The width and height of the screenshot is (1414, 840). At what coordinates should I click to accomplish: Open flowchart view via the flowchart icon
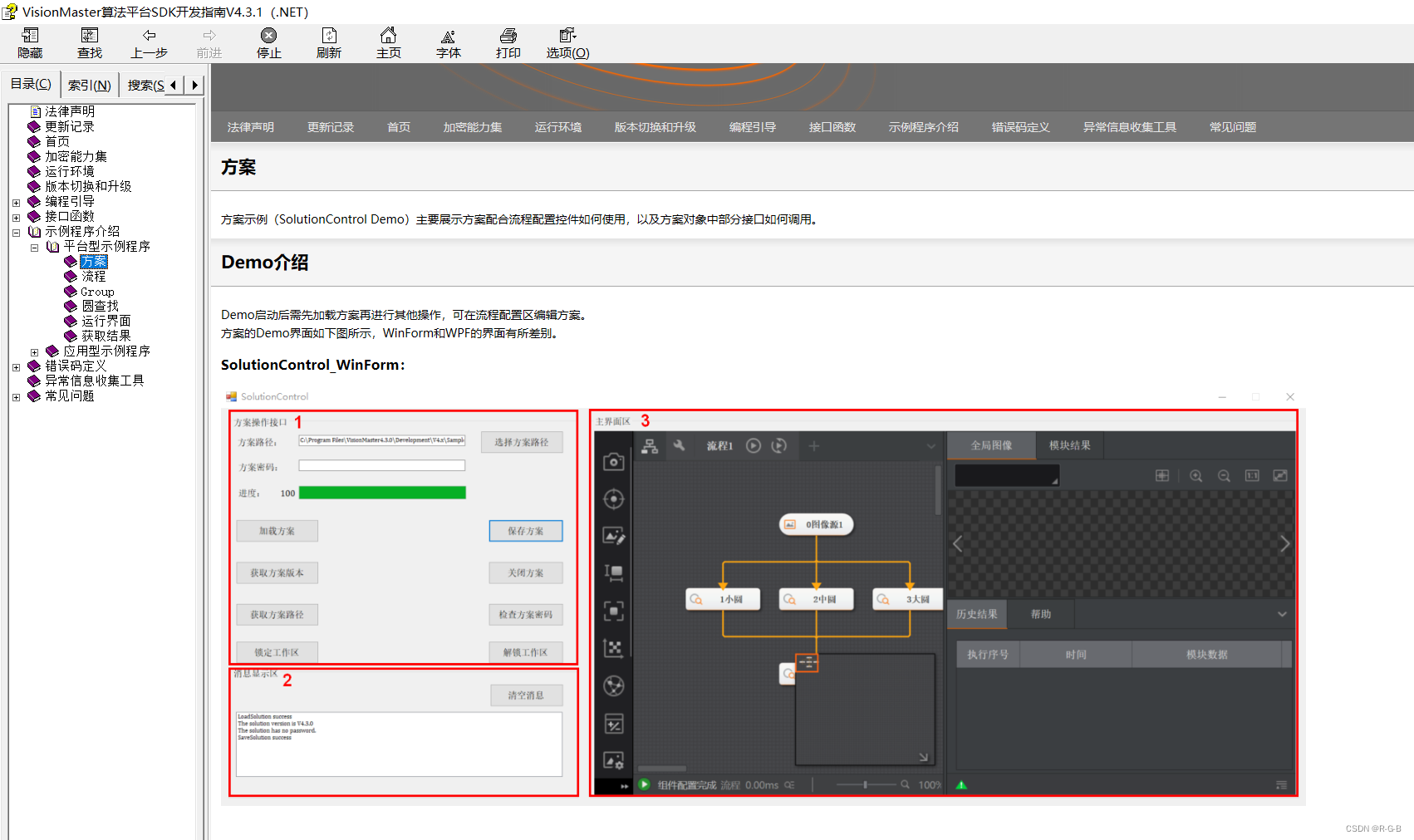(x=651, y=445)
